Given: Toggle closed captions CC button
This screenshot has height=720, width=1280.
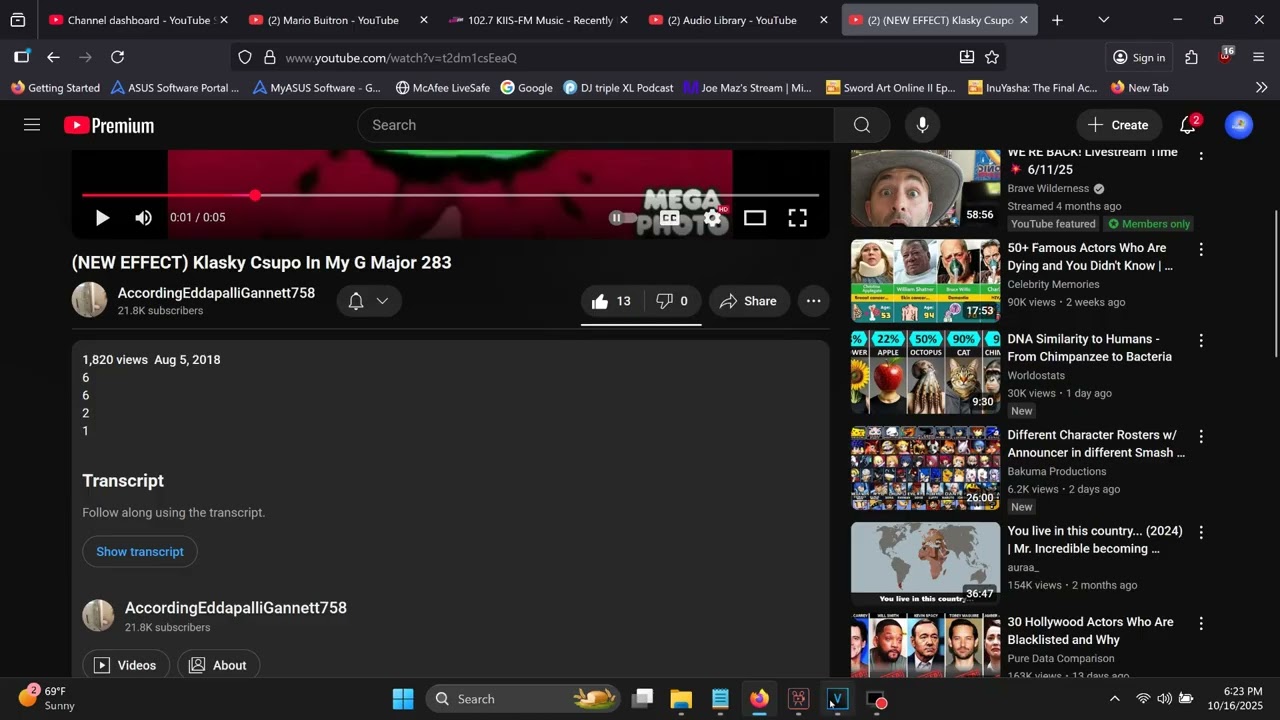Looking at the screenshot, I should tap(669, 217).
